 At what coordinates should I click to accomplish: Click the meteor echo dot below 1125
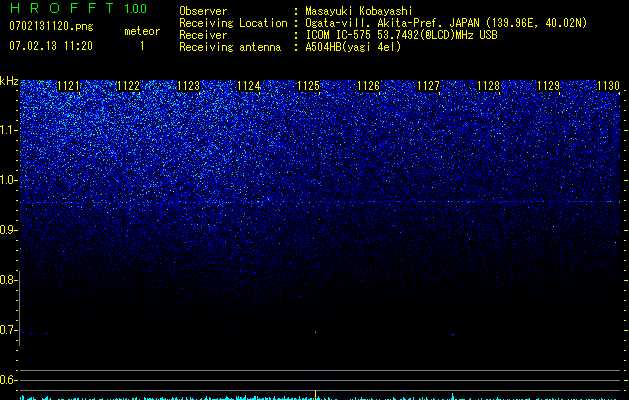point(315,332)
